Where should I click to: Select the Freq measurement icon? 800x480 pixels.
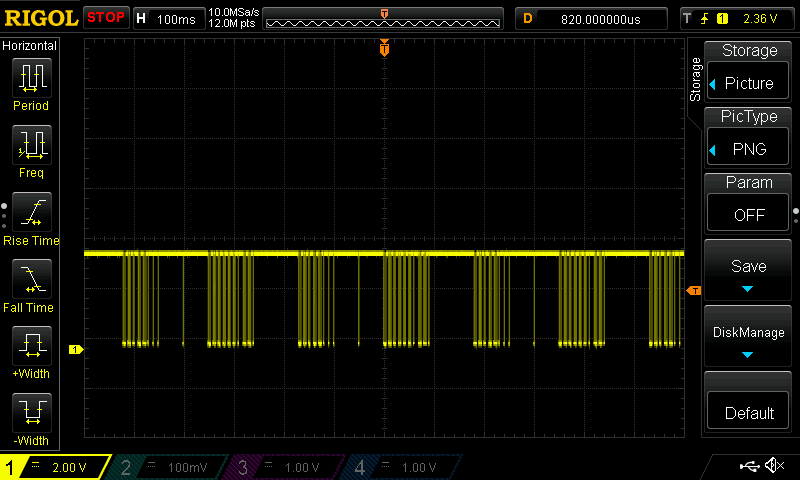32,145
